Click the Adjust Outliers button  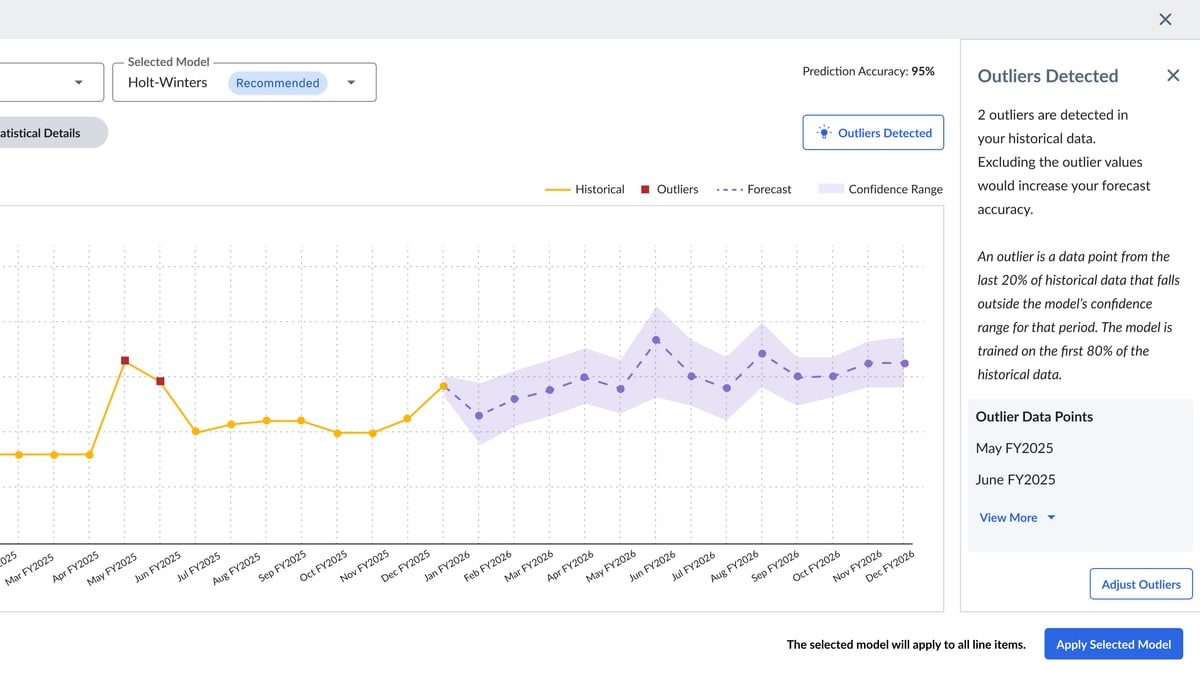tap(1140, 584)
